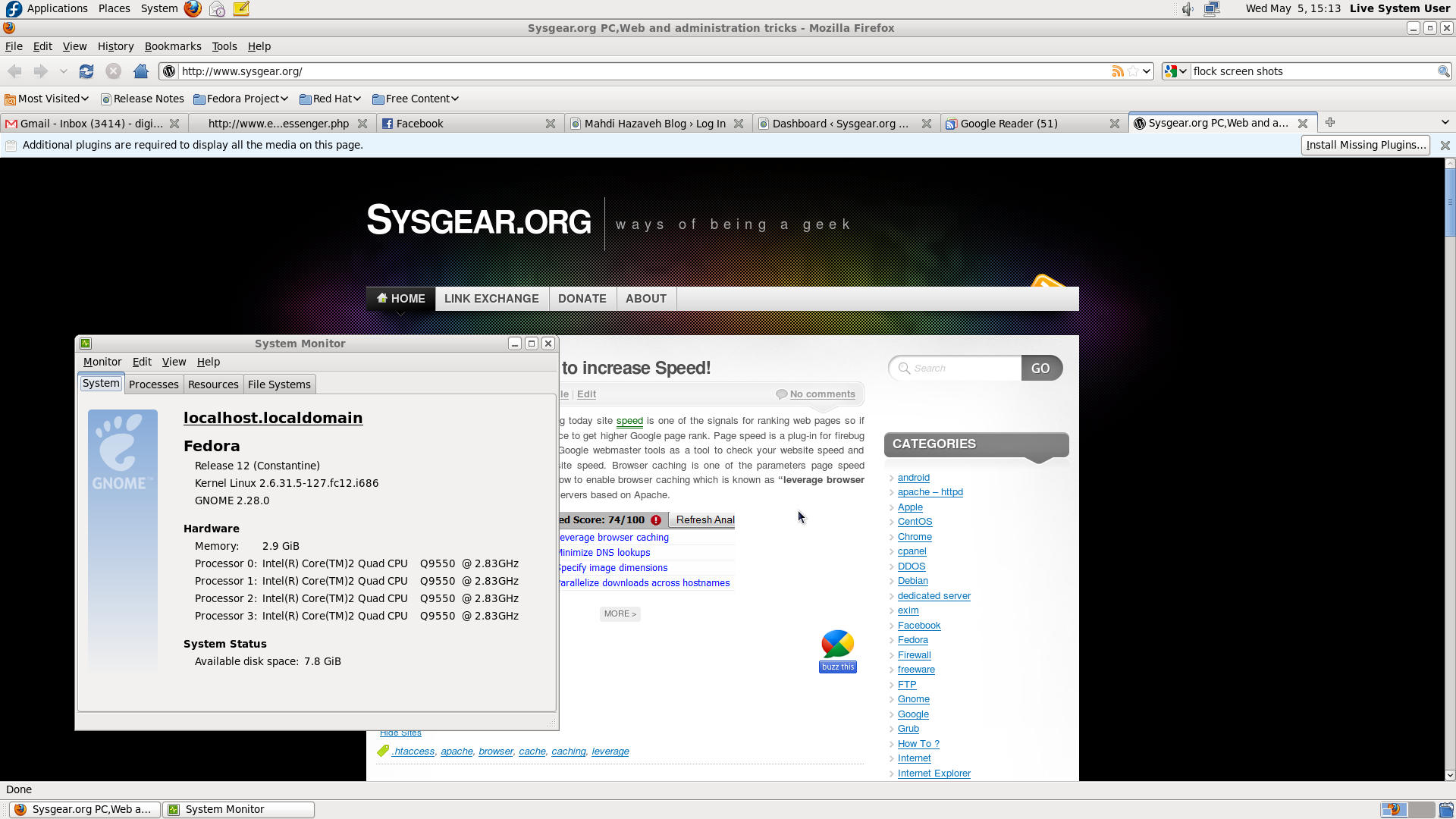Screen dimensions: 1456x819
Task: Click the search magnifier icon in search box
Action: click(1443, 71)
